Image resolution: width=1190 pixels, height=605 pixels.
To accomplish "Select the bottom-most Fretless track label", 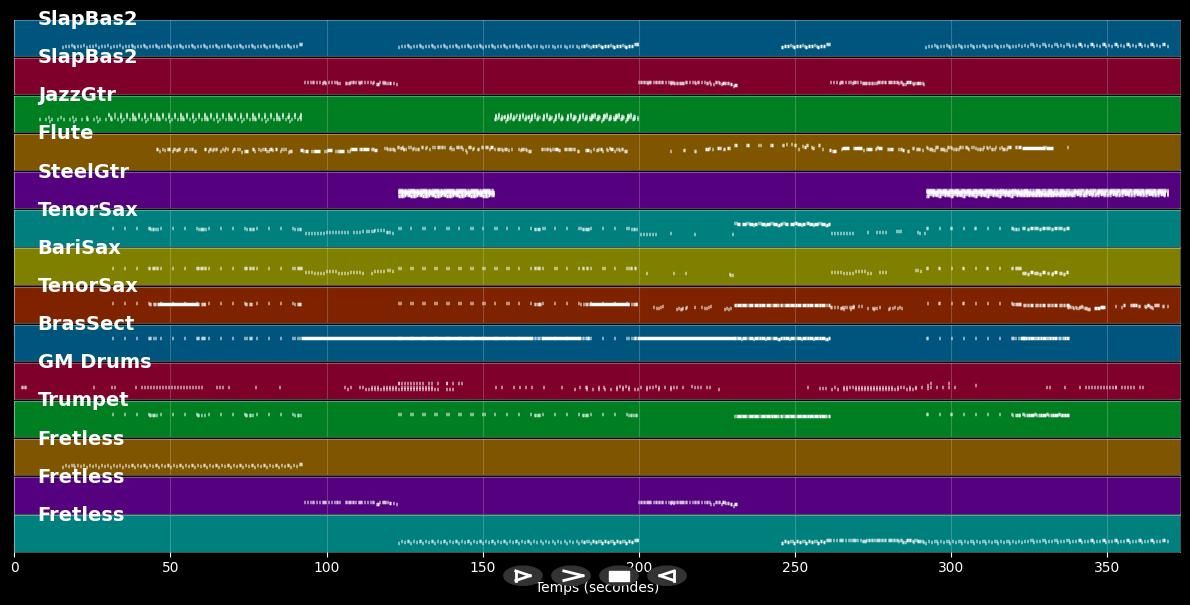I will 81,515.
